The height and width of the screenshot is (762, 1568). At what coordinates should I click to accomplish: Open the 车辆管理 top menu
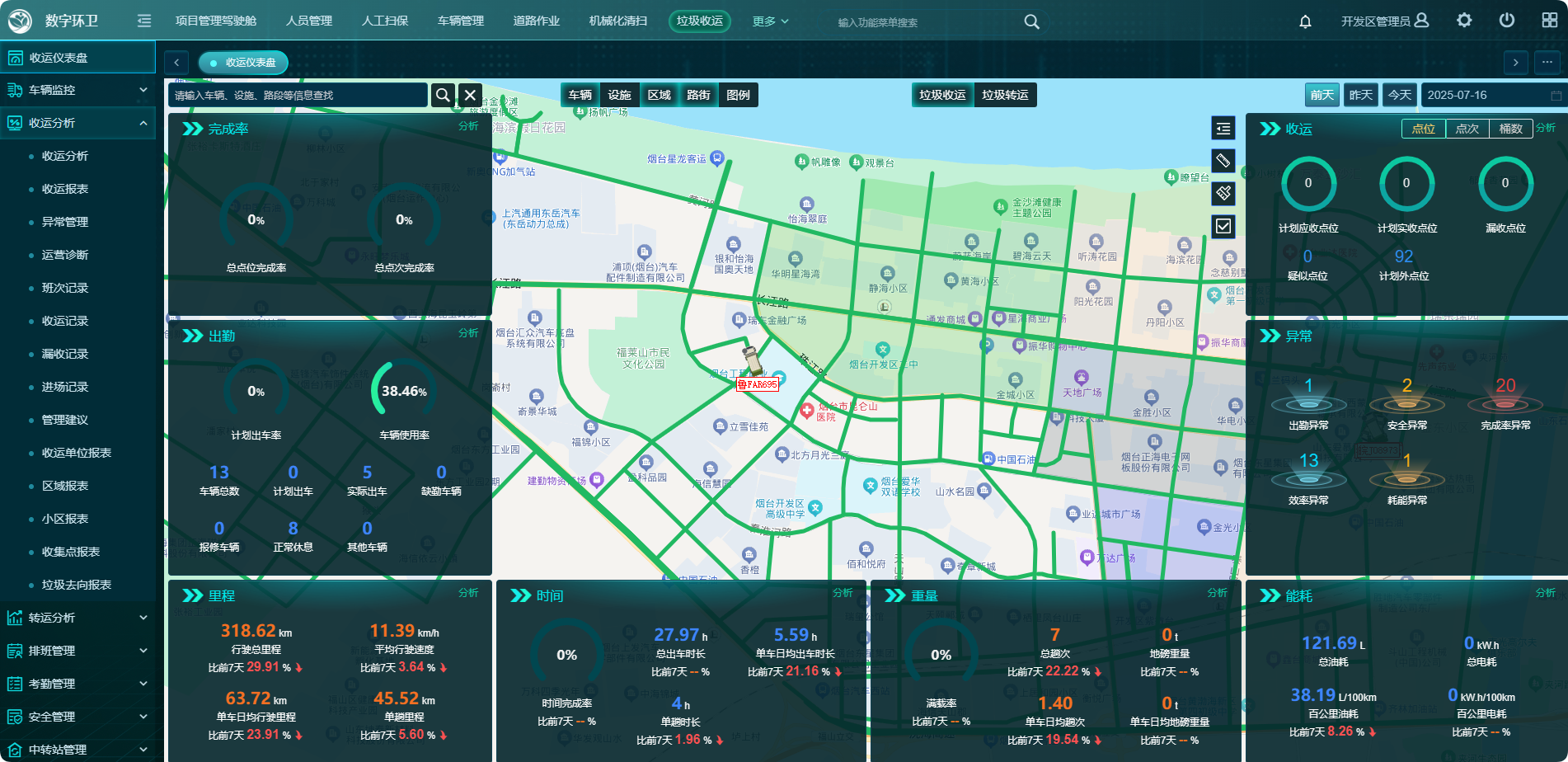click(x=460, y=21)
